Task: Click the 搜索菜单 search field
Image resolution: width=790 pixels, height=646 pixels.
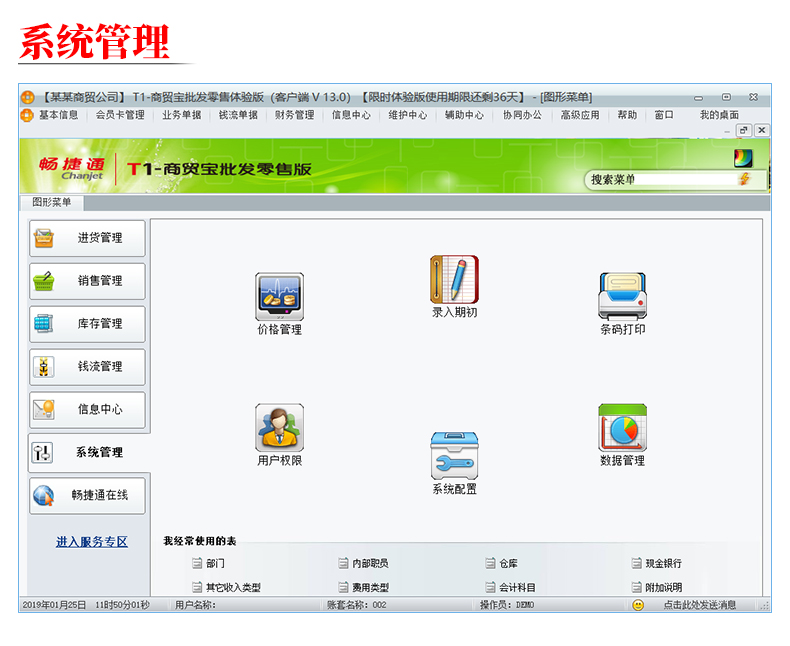Action: click(x=660, y=180)
